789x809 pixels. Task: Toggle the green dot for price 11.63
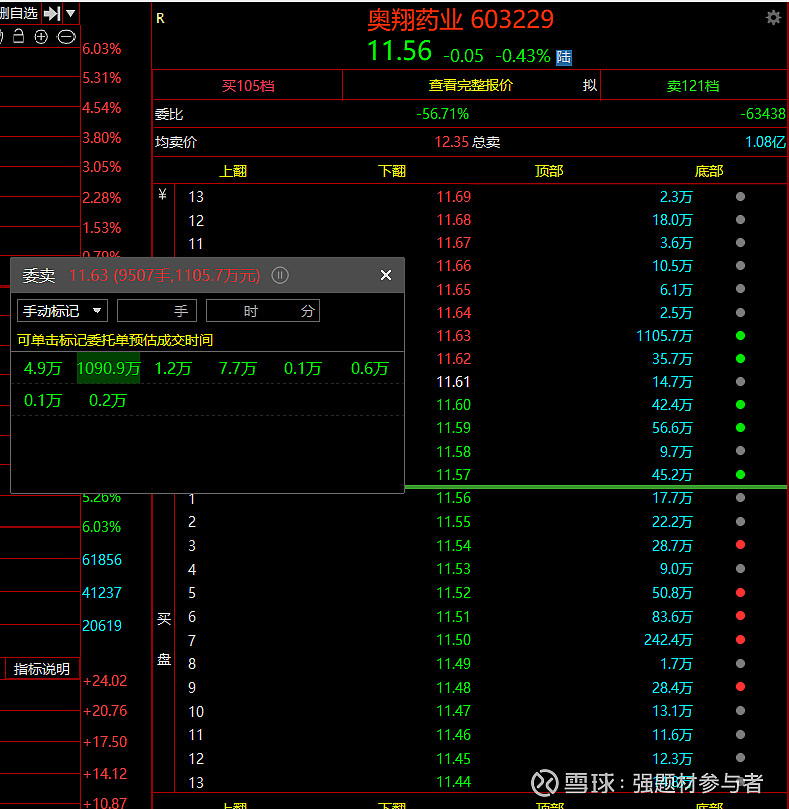(740, 335)
